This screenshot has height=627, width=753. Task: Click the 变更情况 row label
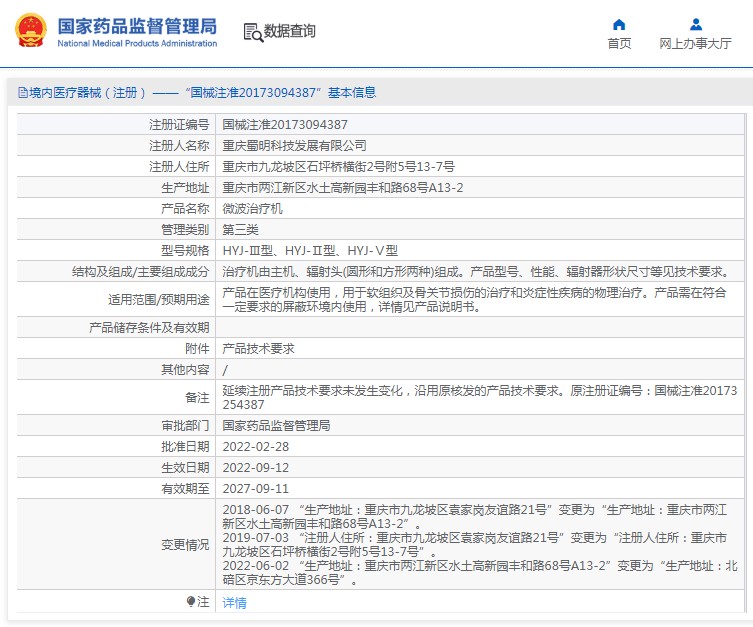coord(185,545)
